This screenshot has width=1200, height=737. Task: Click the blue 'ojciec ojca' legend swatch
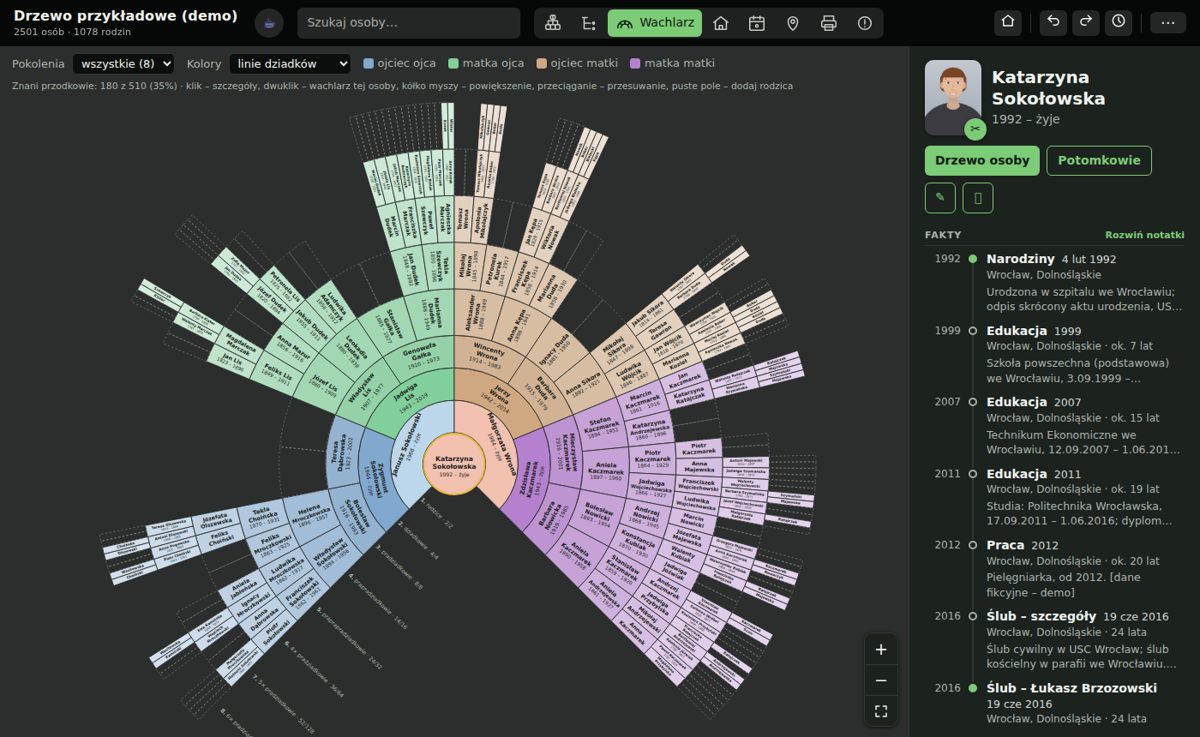point(368,63)
